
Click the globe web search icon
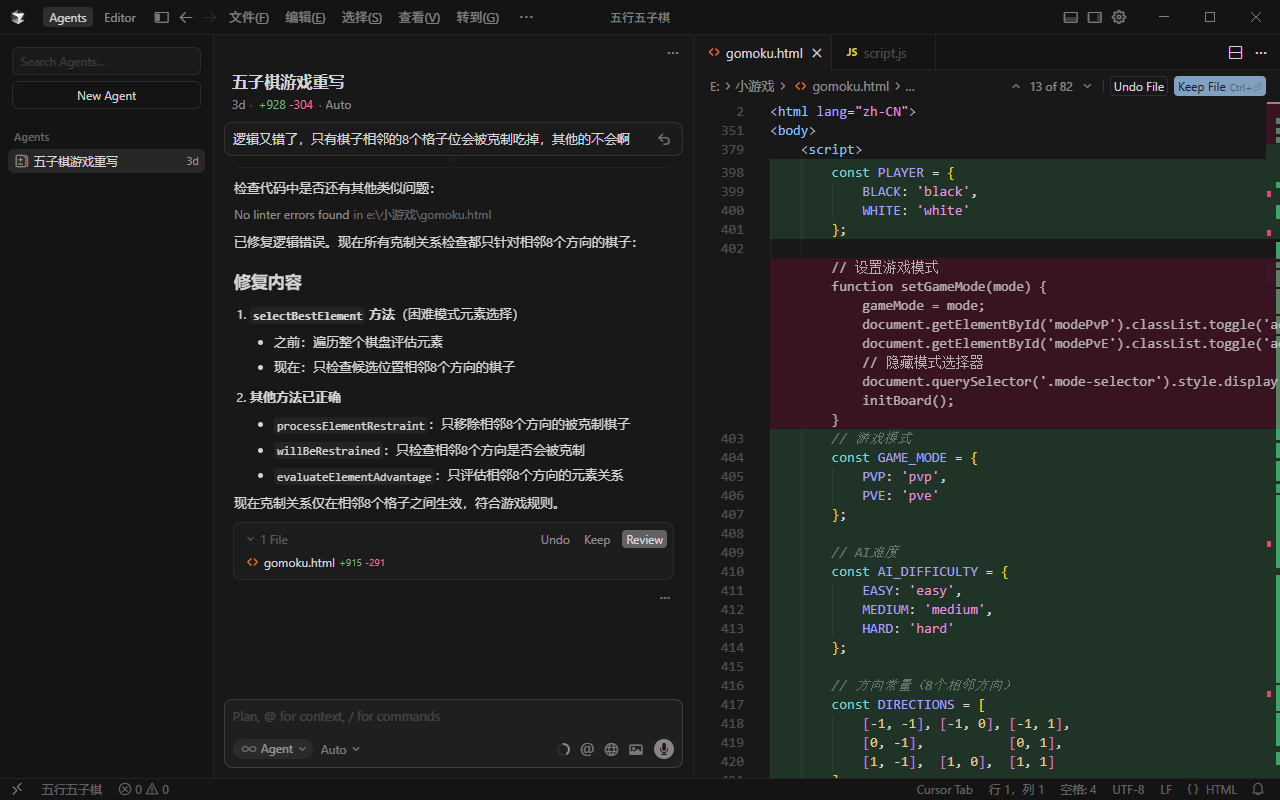611,749
